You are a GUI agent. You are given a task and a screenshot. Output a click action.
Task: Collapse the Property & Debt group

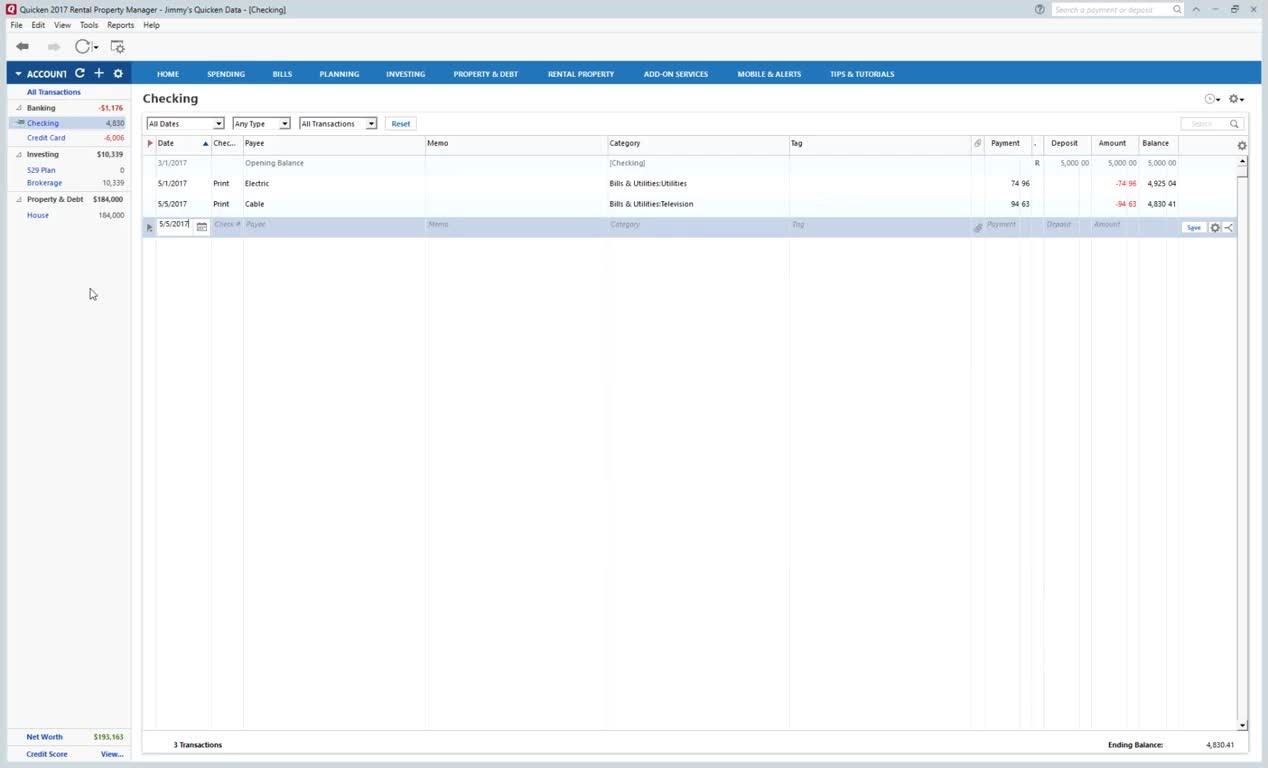(18, 200)
